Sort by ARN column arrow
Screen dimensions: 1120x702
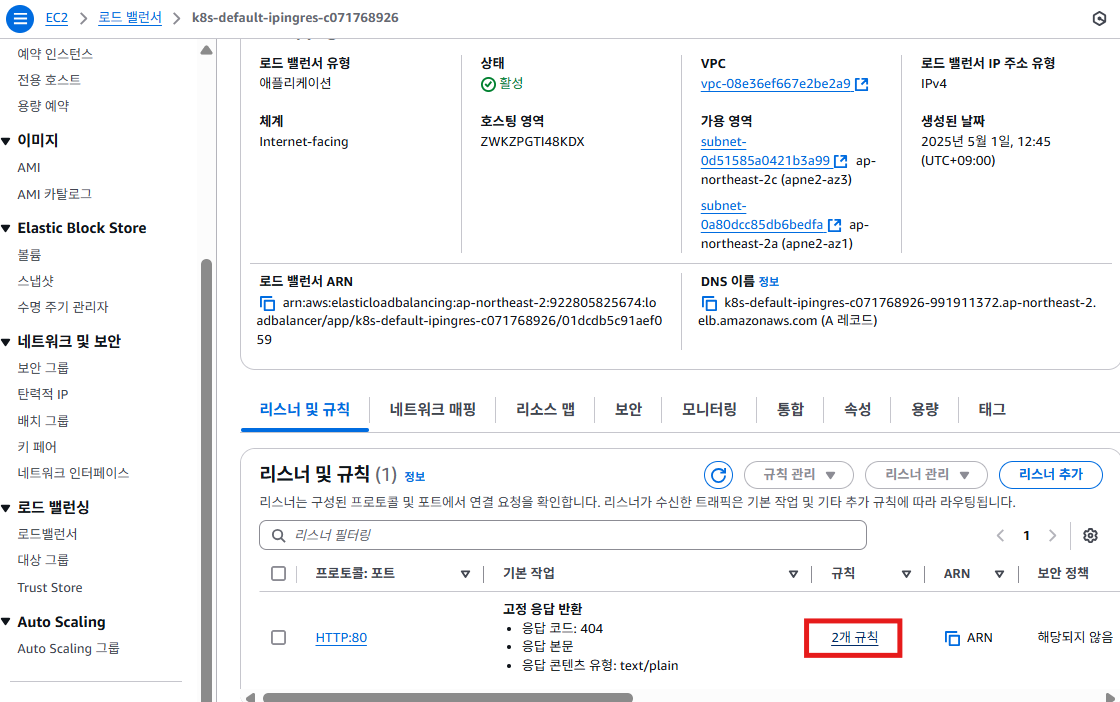point(999,574)
